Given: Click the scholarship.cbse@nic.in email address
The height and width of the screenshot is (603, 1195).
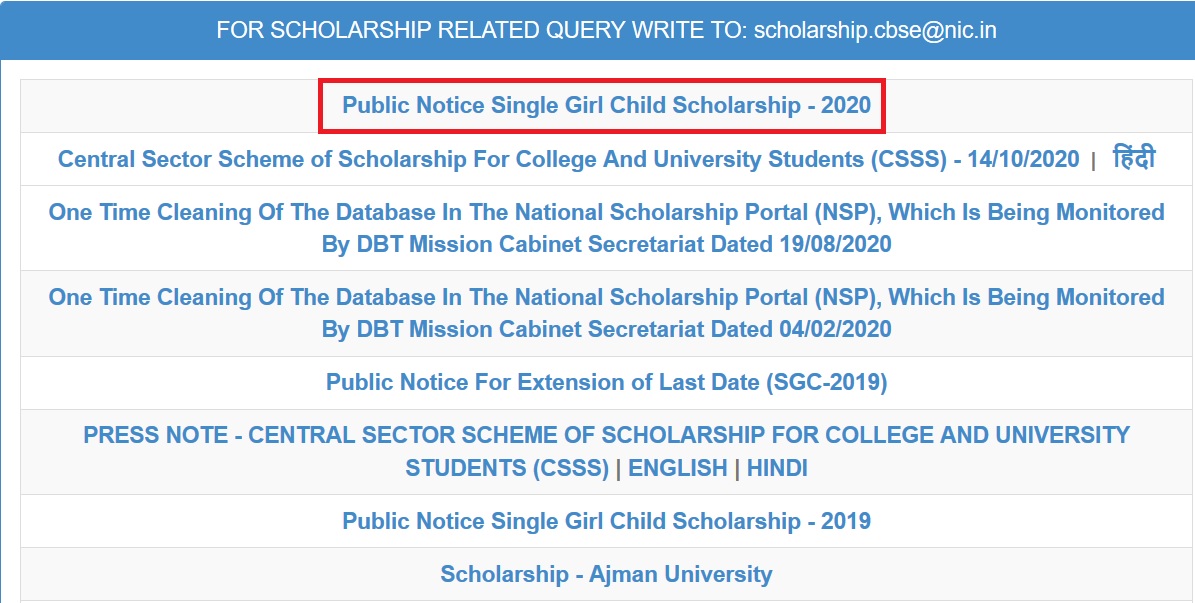Looking at the screenshot, I should coord(875,30).
